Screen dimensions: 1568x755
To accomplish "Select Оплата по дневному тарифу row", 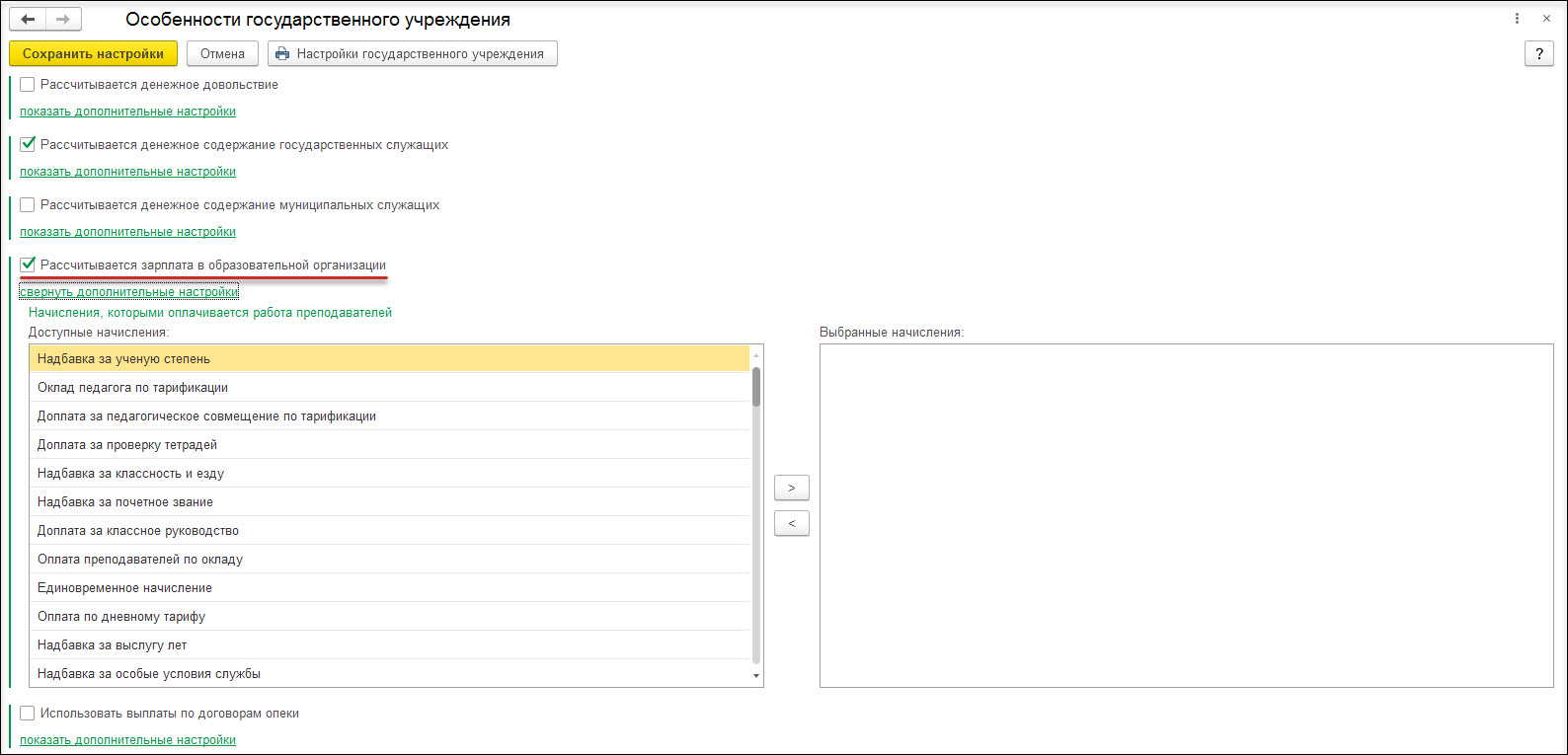I will (390, 617).
